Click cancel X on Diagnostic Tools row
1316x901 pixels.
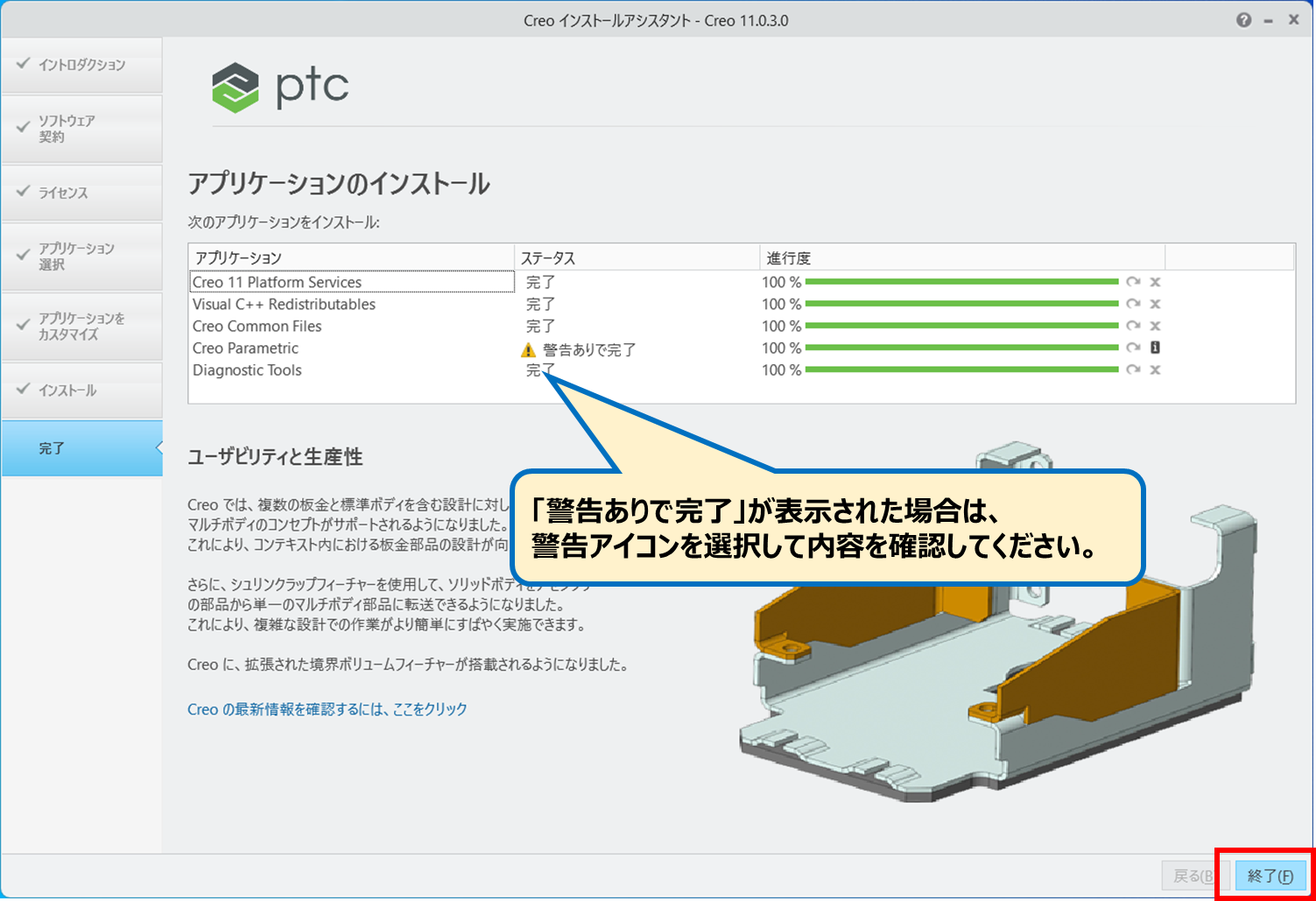coord(1155,370)
